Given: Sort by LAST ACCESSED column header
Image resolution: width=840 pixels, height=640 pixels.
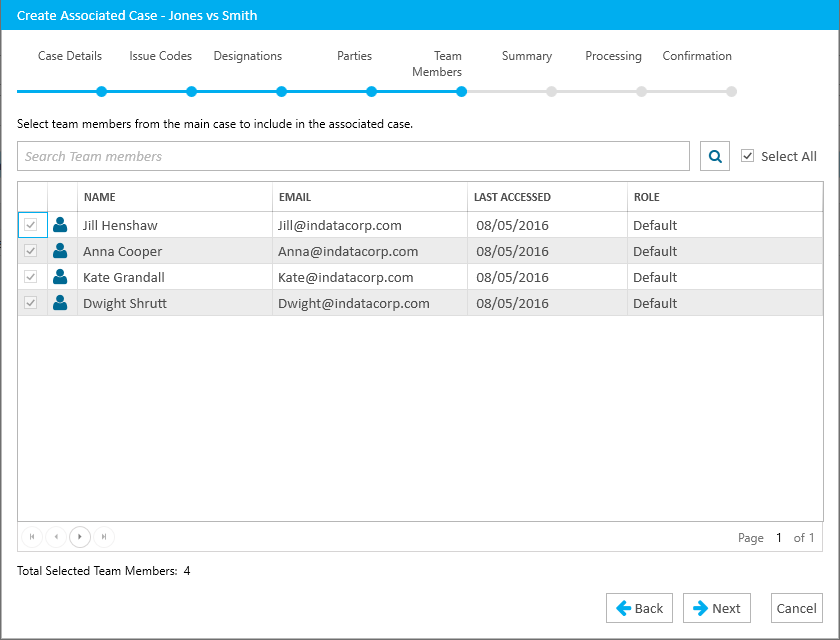Looking at the screenshot, I should pos(512,197).
